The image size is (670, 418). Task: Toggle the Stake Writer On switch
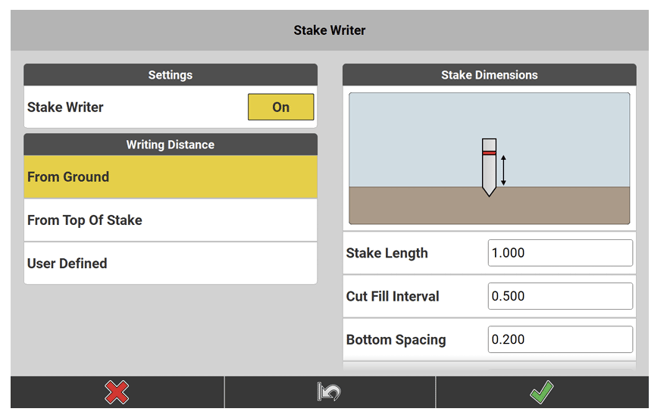pos(281,107)
